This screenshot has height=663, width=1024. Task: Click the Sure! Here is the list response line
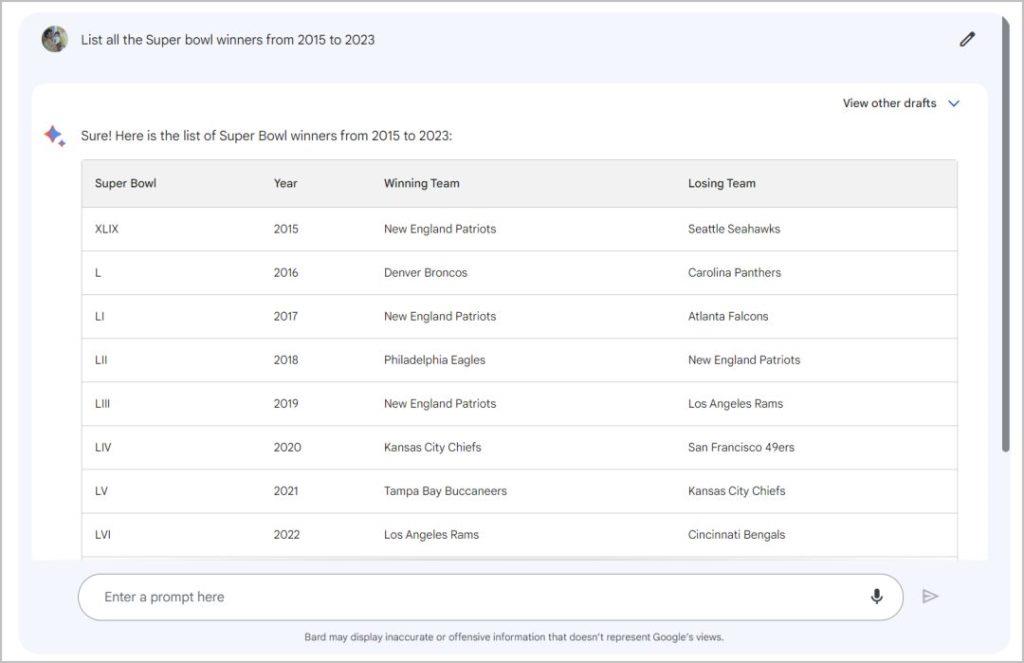tap(266, 136)
